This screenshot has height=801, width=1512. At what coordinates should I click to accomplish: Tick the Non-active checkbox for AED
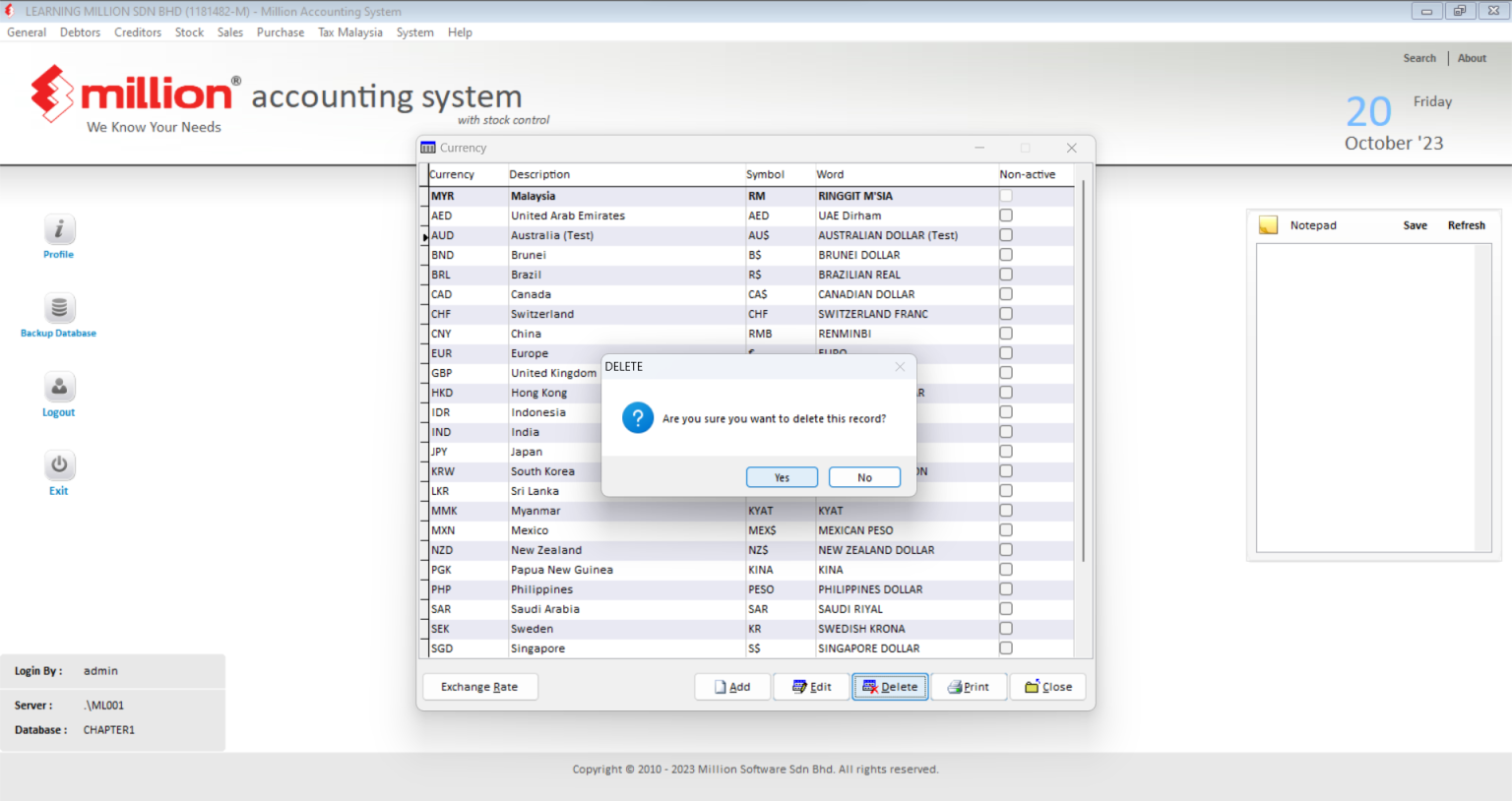pyautogui.click(x=1006, y=215)
